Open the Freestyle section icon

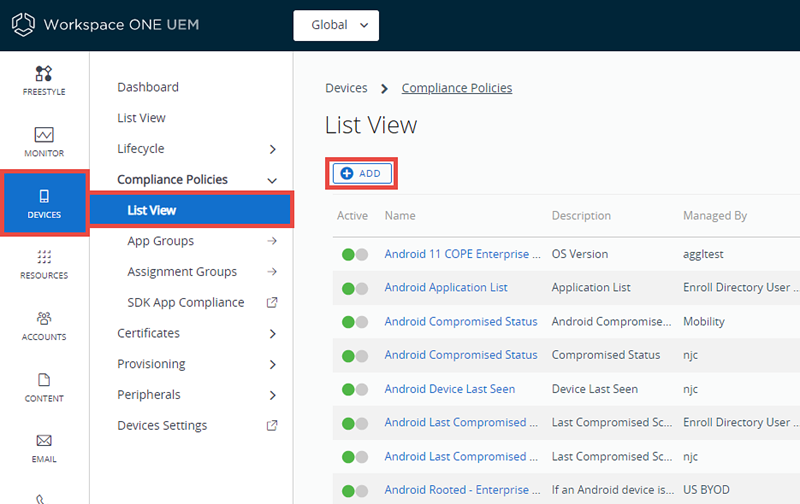coord(44,73)
